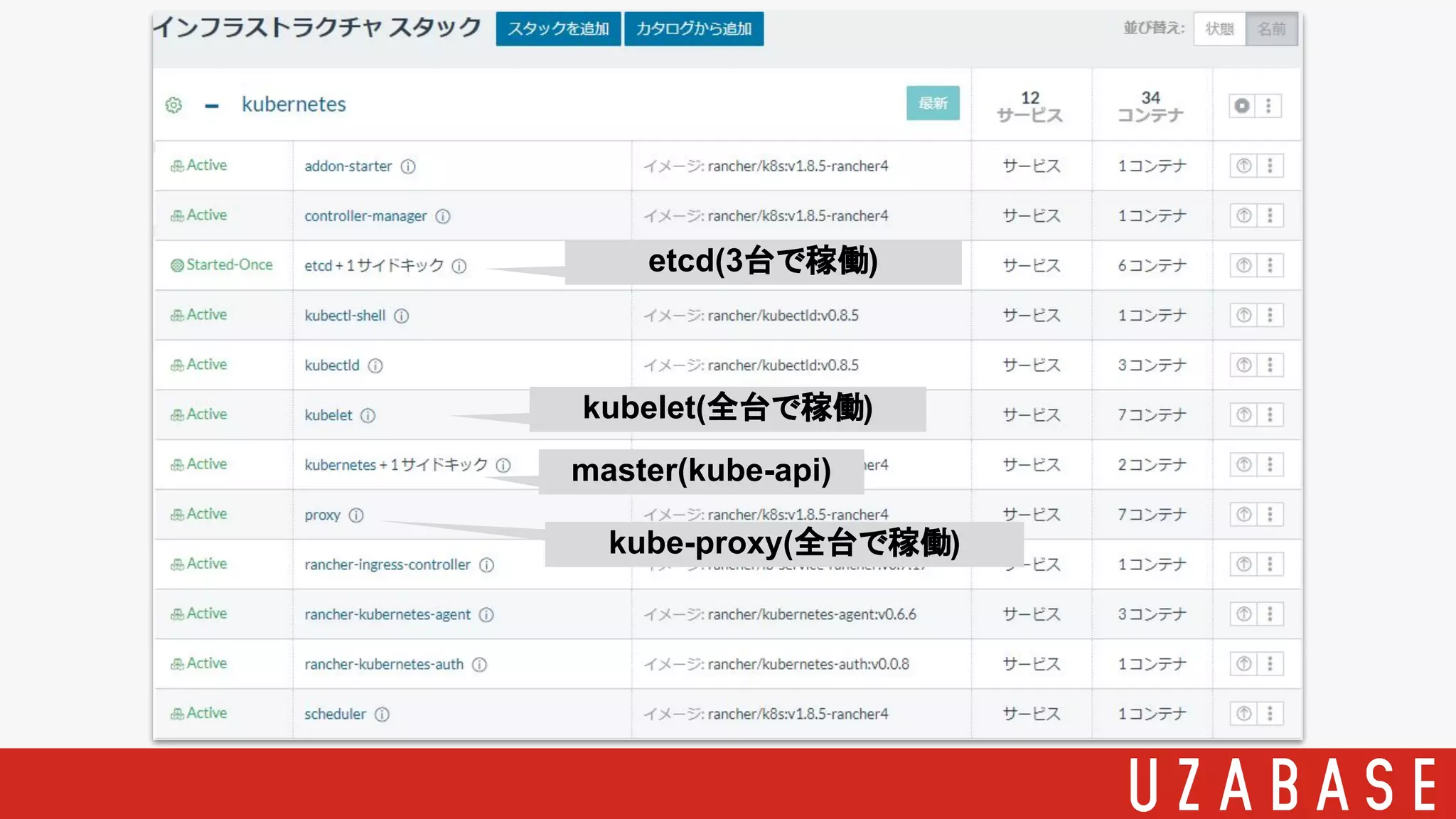Show info for etcd service
Viewport: 1456px width, 819px height.
click(459, 266)
